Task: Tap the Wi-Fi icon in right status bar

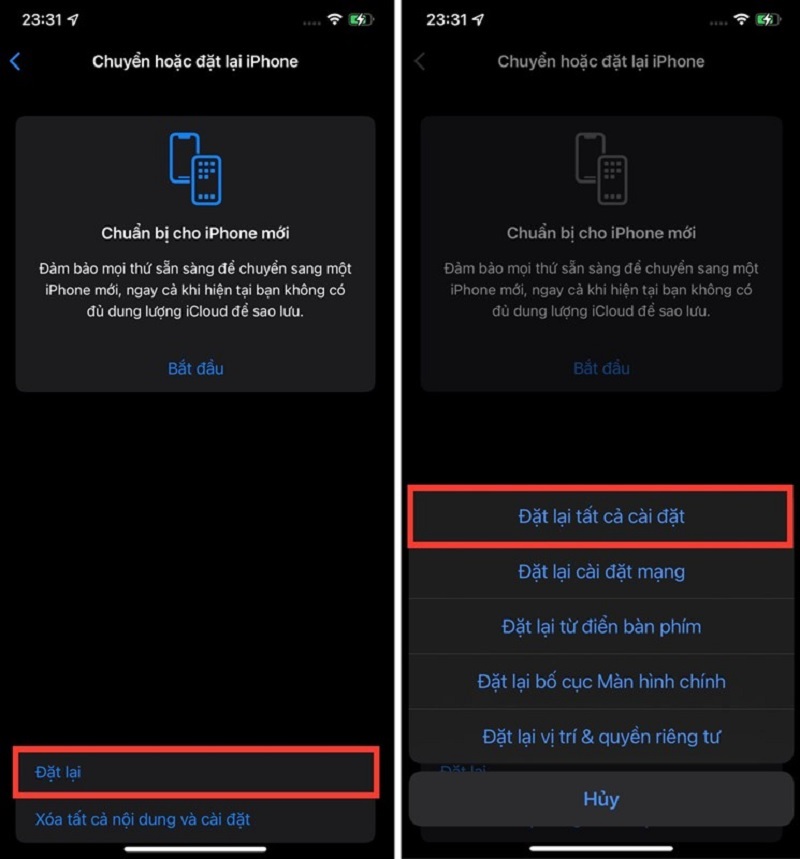Action: click(x=741, y=20)
